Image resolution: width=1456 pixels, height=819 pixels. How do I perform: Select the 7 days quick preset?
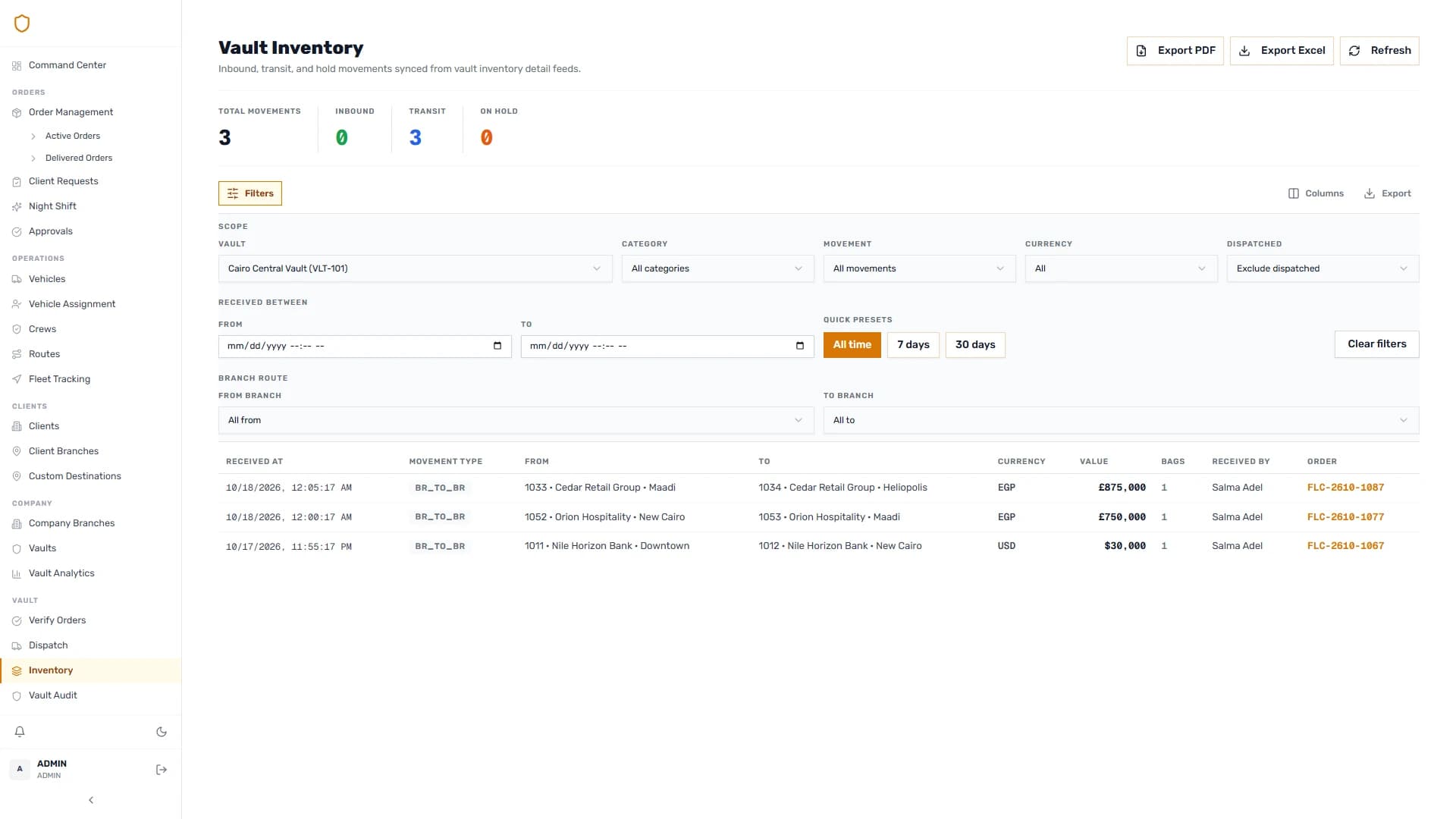click(x=913, y=345)
